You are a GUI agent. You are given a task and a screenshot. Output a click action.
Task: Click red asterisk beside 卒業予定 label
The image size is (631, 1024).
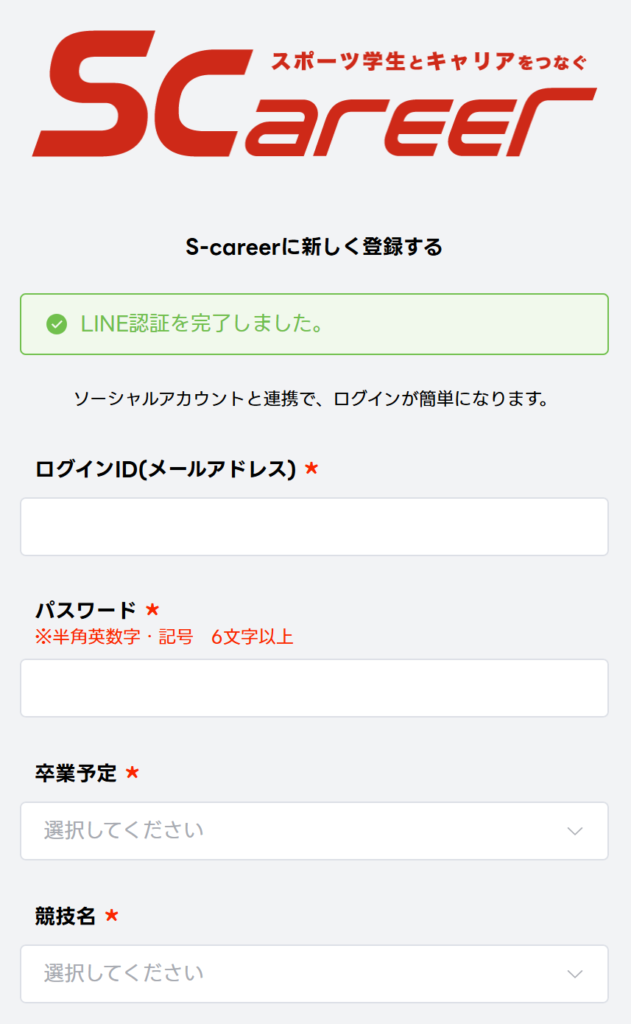click(x=132, y=773)
